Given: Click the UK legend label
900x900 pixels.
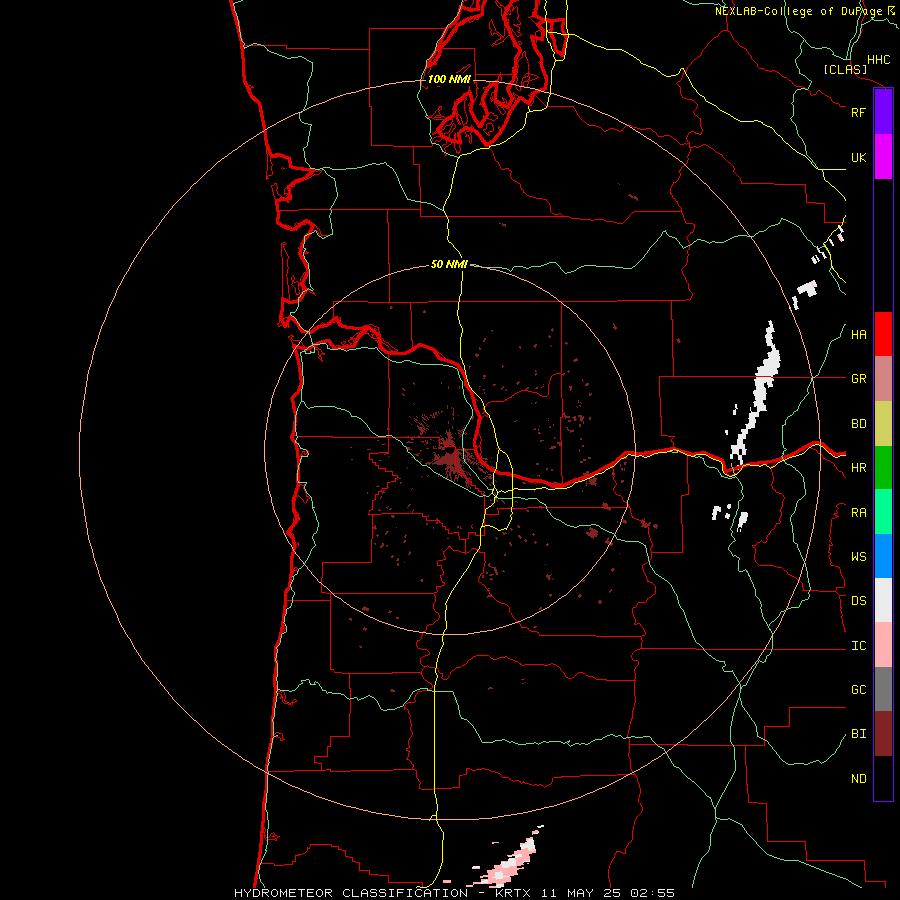Looking at the screenshot, I should pos(858,157).
